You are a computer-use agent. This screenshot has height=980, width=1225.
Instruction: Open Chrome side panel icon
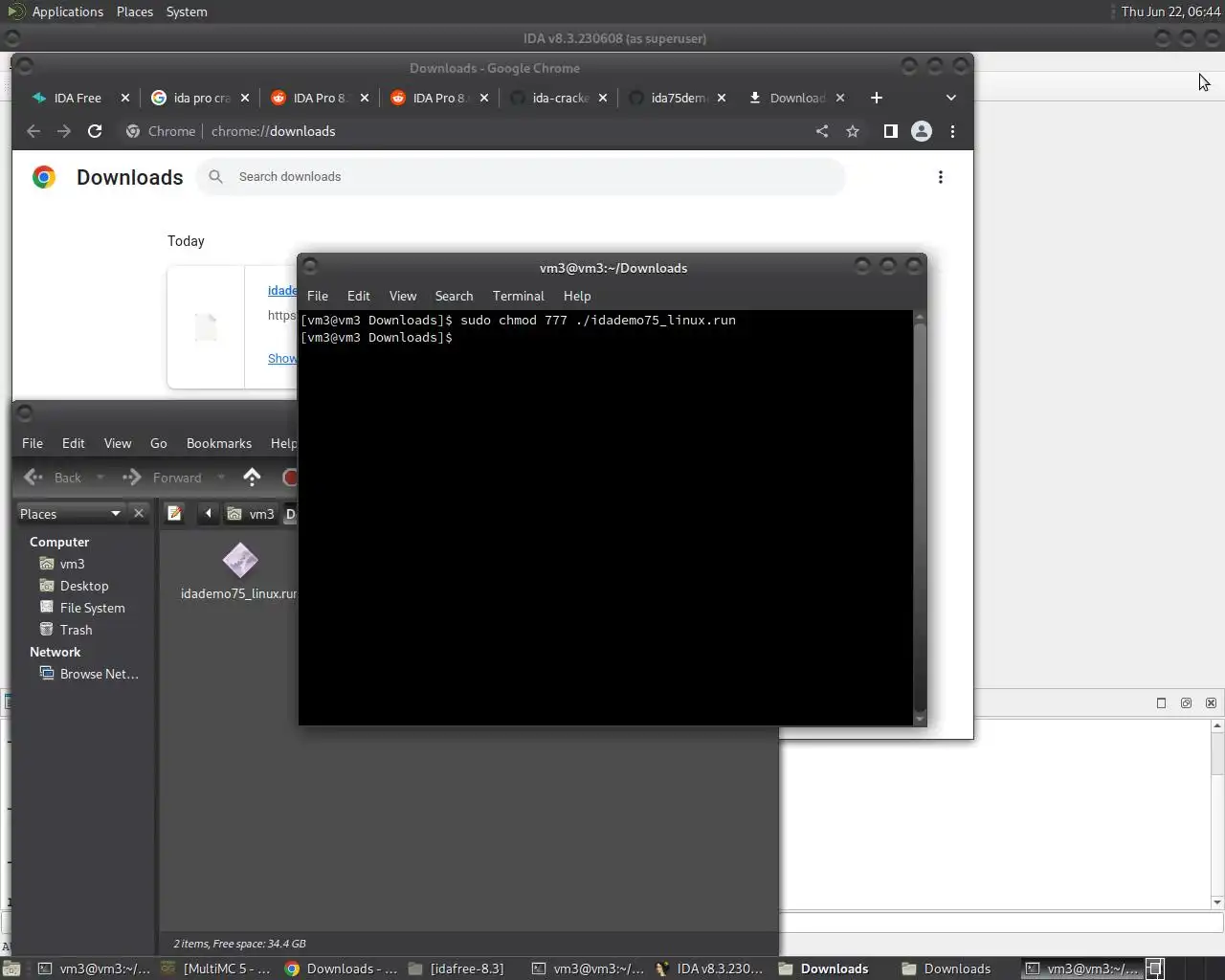click(x=891, y=131)
